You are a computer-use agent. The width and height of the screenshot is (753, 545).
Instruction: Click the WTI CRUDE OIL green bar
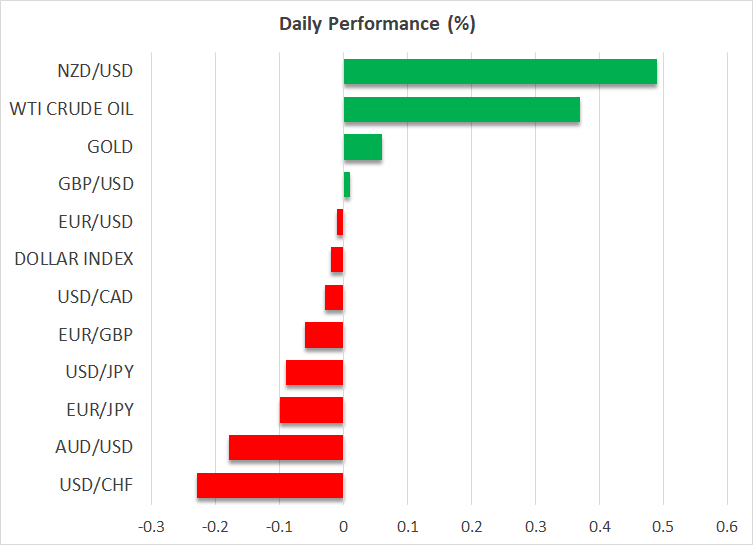click(461, 110)
